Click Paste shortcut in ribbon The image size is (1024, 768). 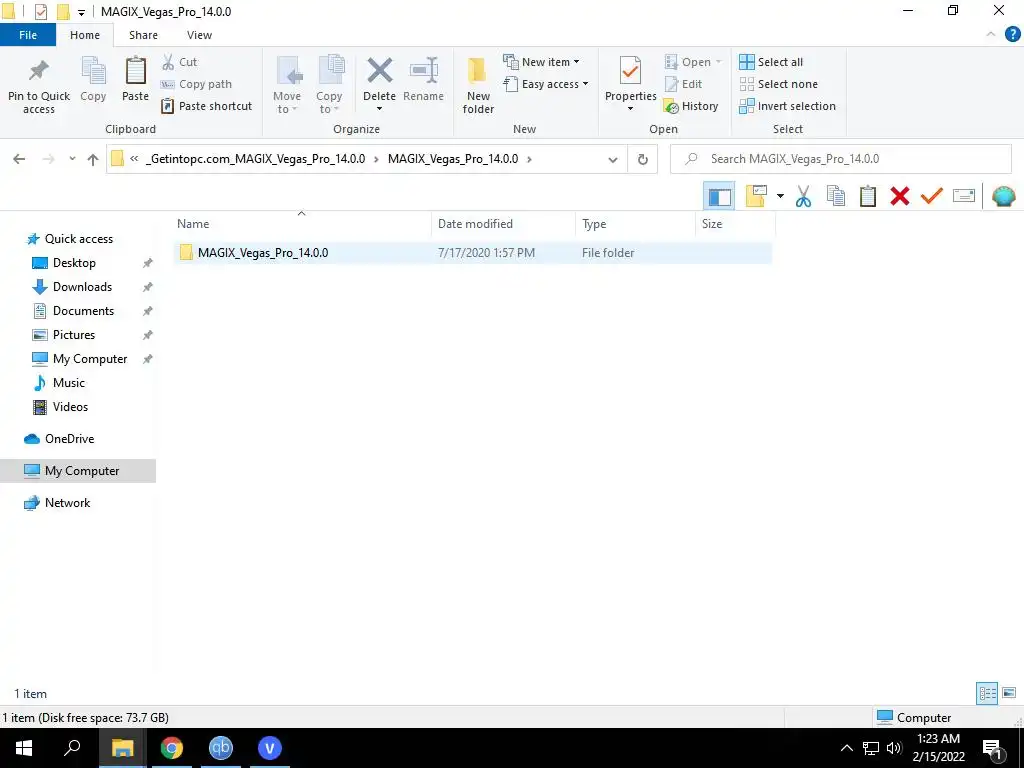pyautogui.click(x=206, y=106)
